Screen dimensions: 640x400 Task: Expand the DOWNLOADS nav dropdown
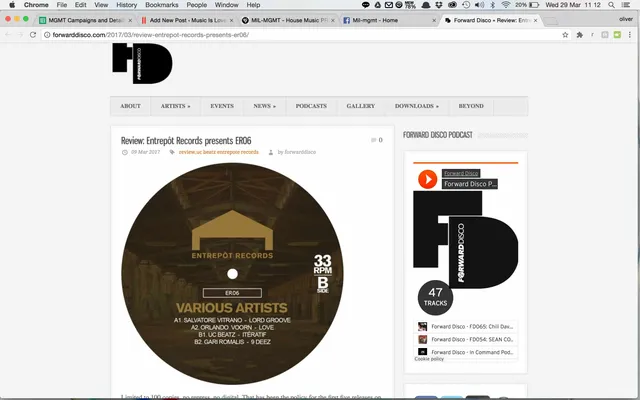(416, 106)
